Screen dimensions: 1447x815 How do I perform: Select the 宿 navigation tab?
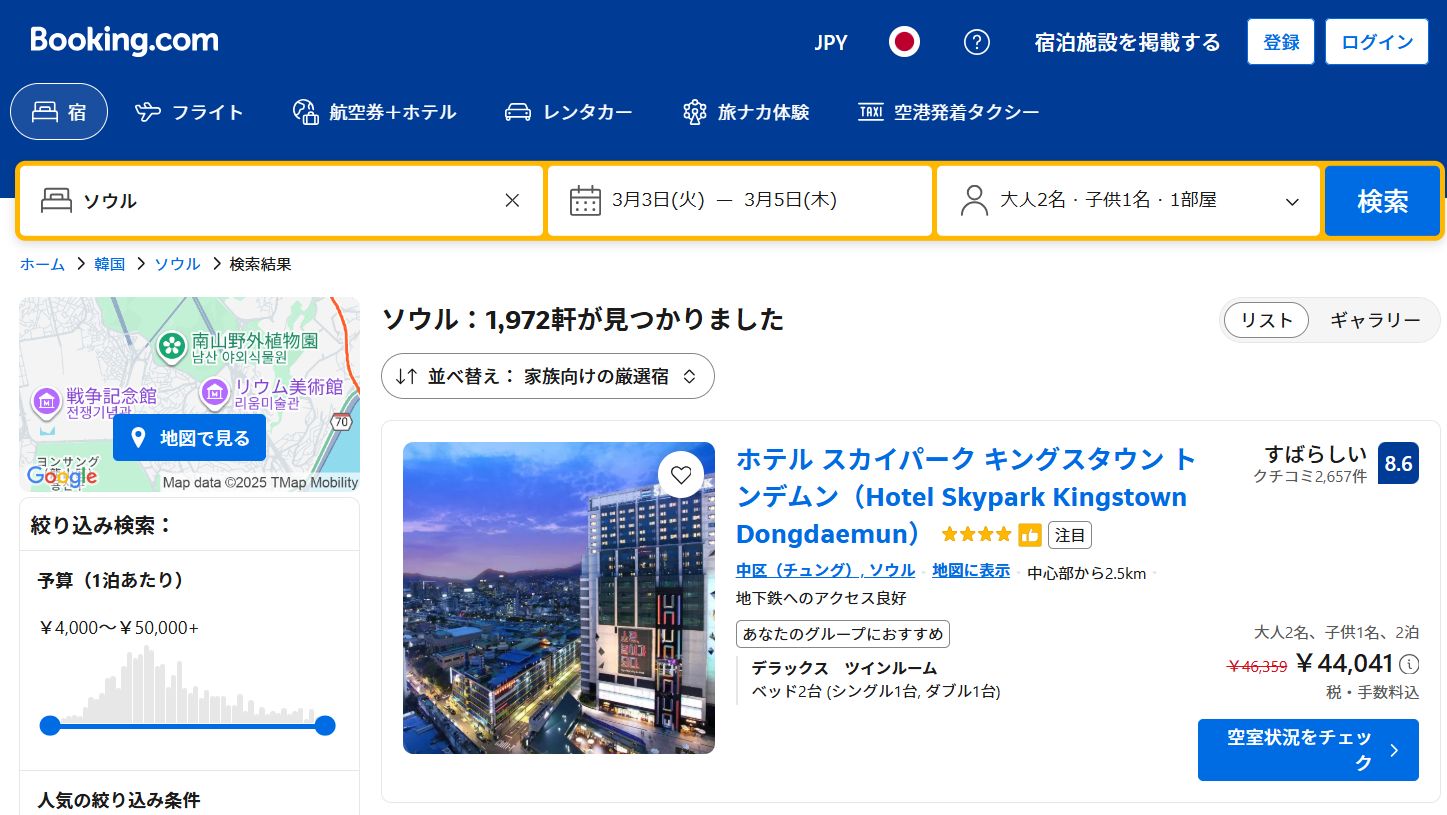[x=58, y=112]
